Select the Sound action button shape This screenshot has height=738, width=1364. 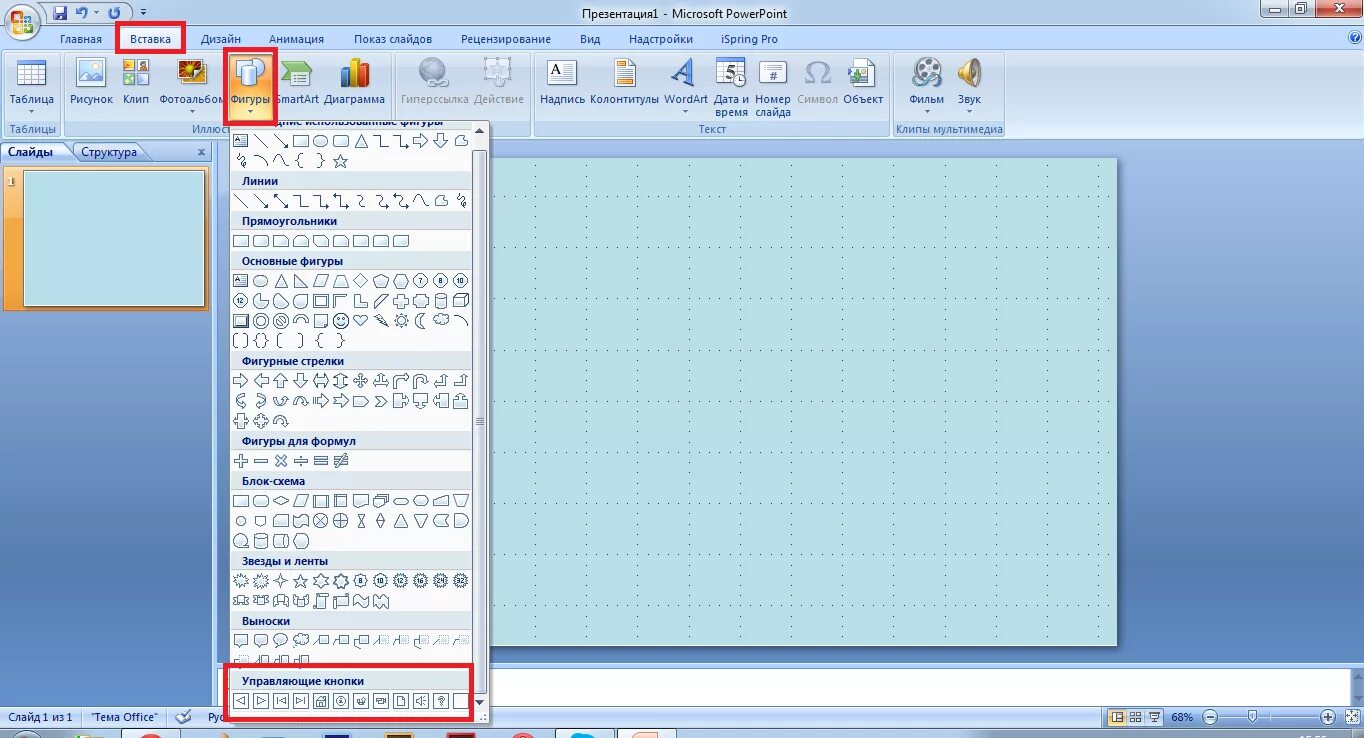point(421,701)
